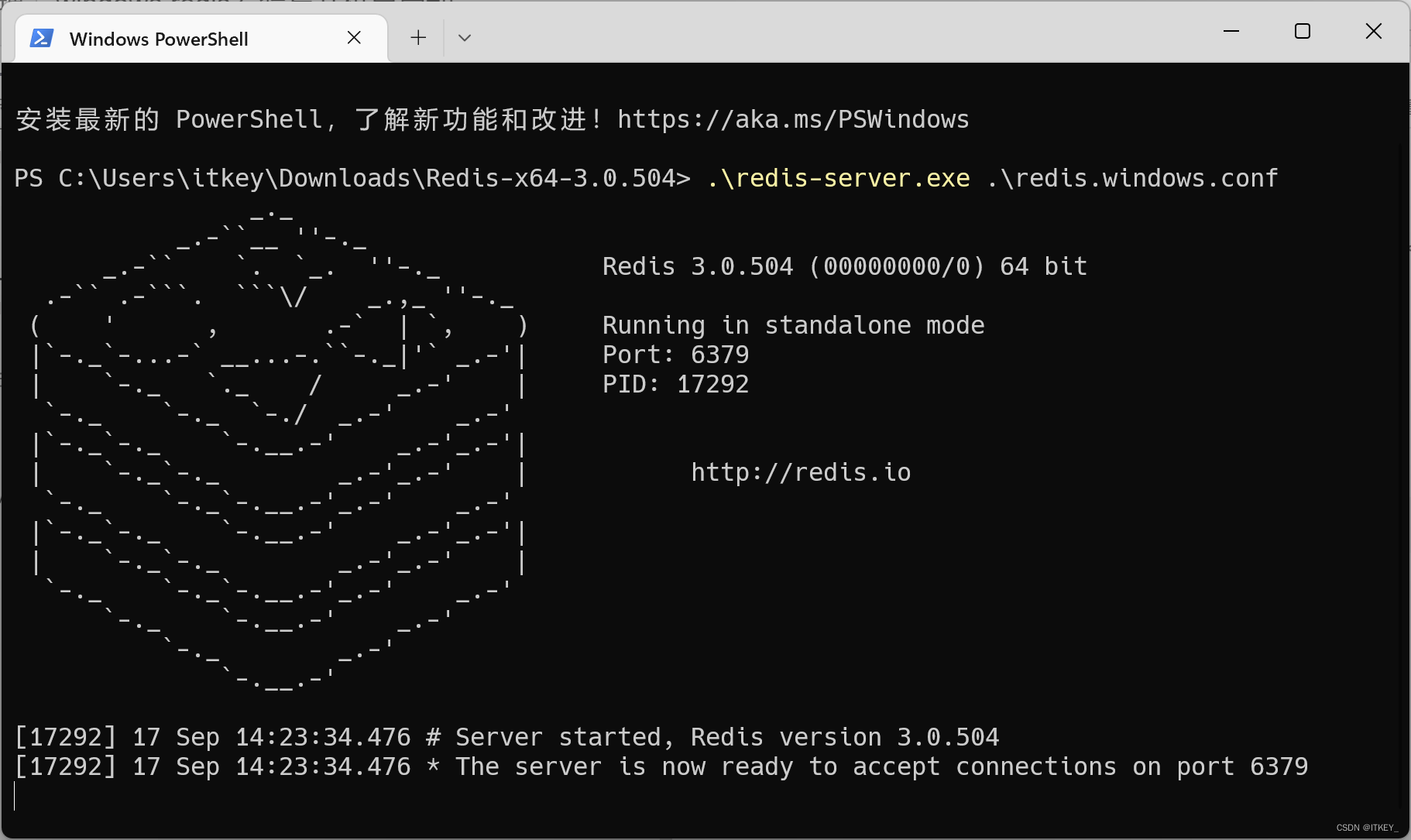Click the 'Redis 3.0.504 (00000000/0) 64 bit' line
This screenshot has height=840, width=1411.
click(845, 266)
